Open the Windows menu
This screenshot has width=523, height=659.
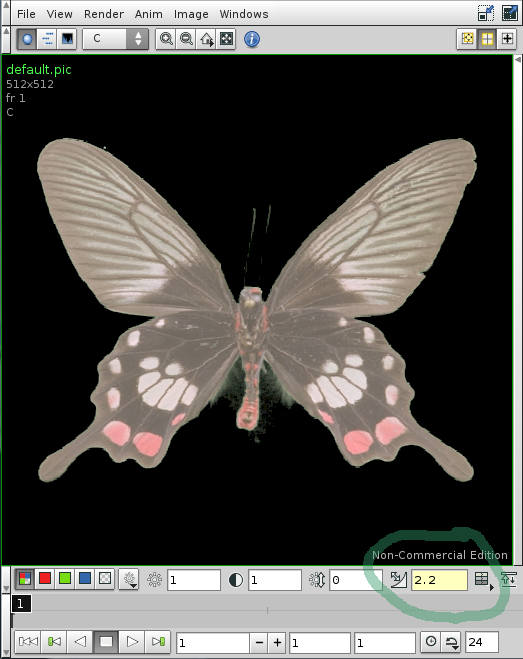tap(244, 14)
